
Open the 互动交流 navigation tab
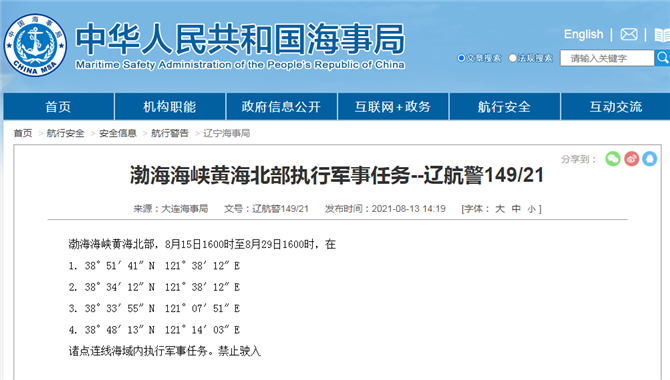616,106
